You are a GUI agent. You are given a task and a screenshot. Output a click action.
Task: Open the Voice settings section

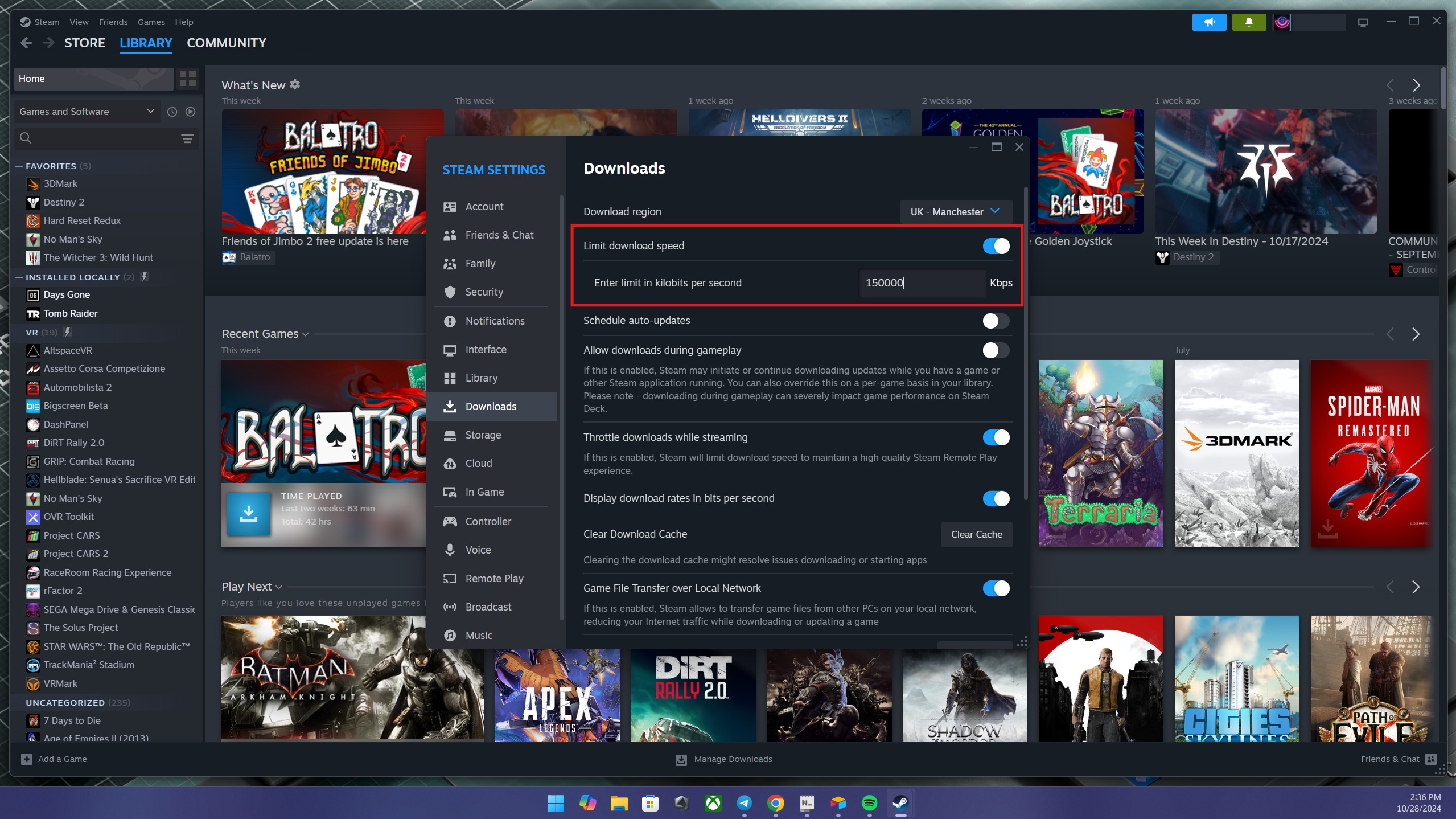point(492,550)
